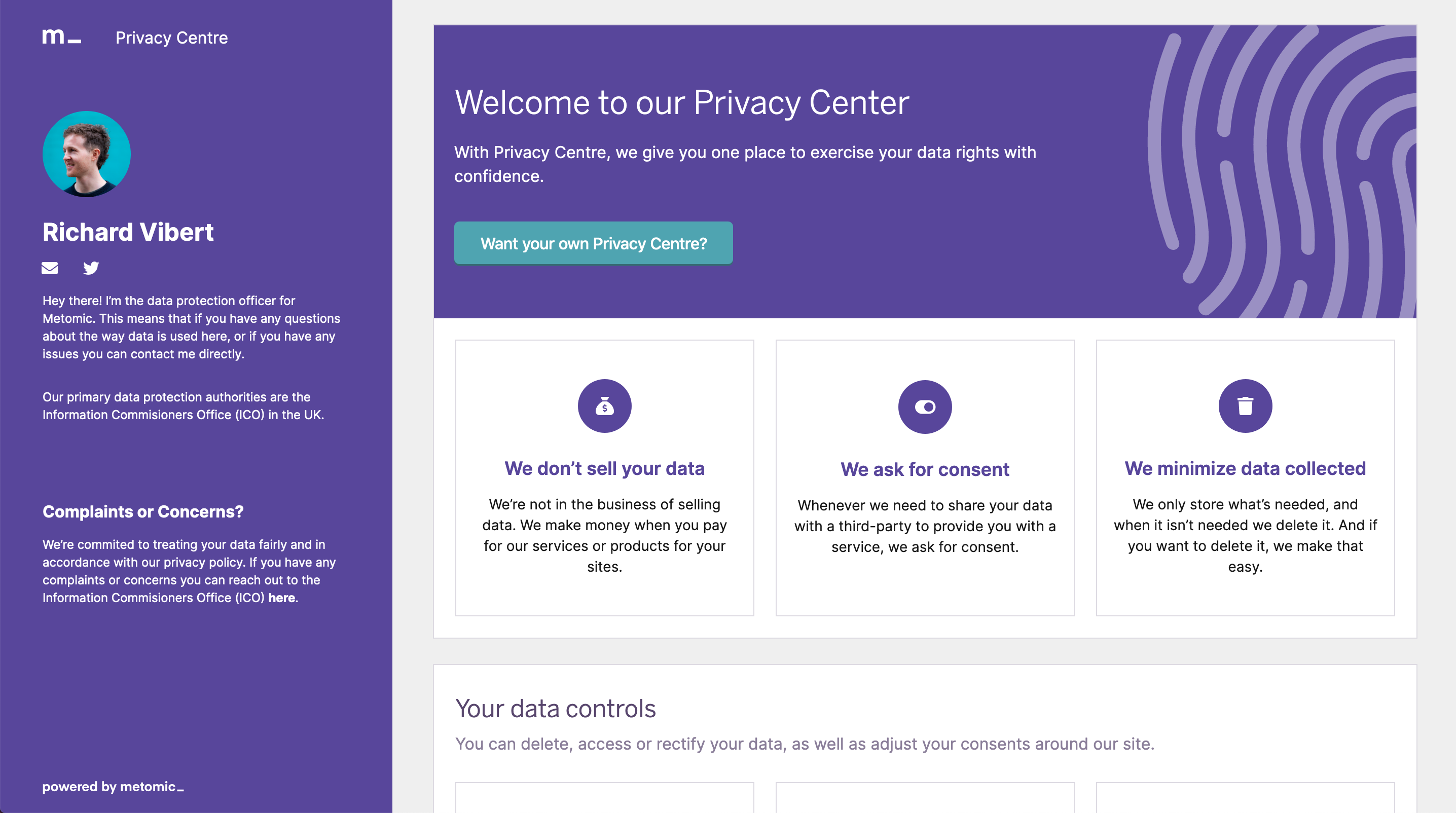This screenshot has height=813, width=1456.
Task: Open the "powered by metomic" link
Action: tap(113, 787)
